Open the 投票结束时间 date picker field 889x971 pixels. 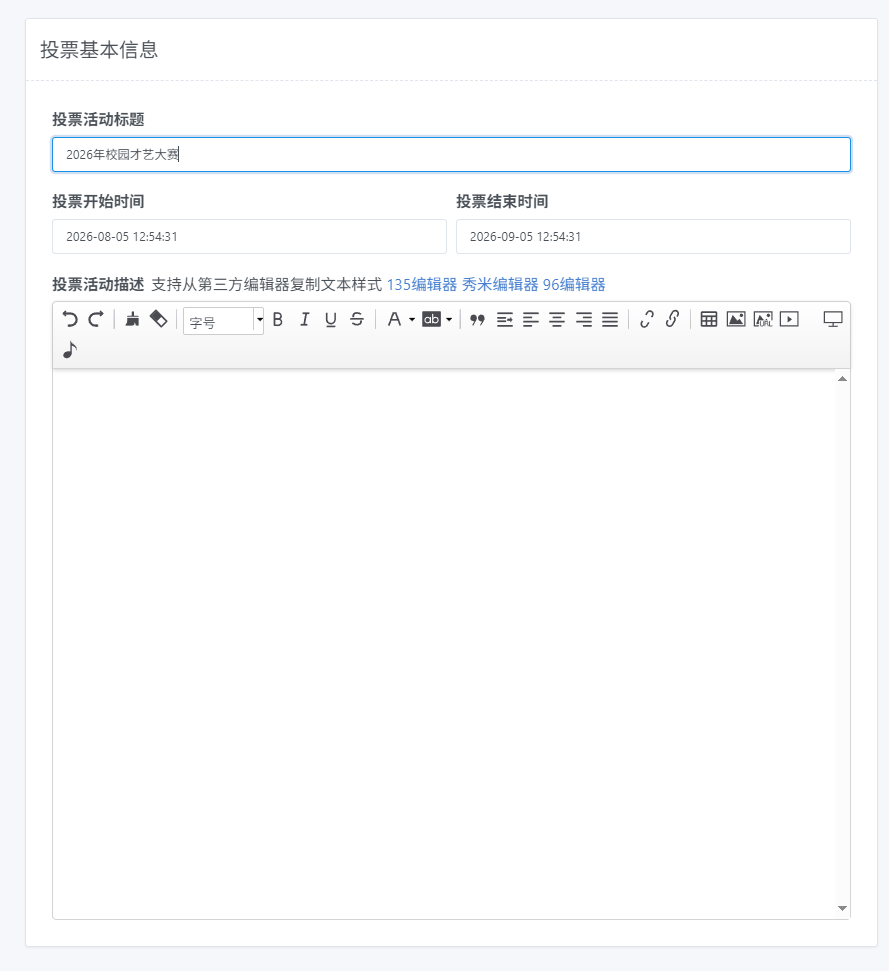pos(653,237)
